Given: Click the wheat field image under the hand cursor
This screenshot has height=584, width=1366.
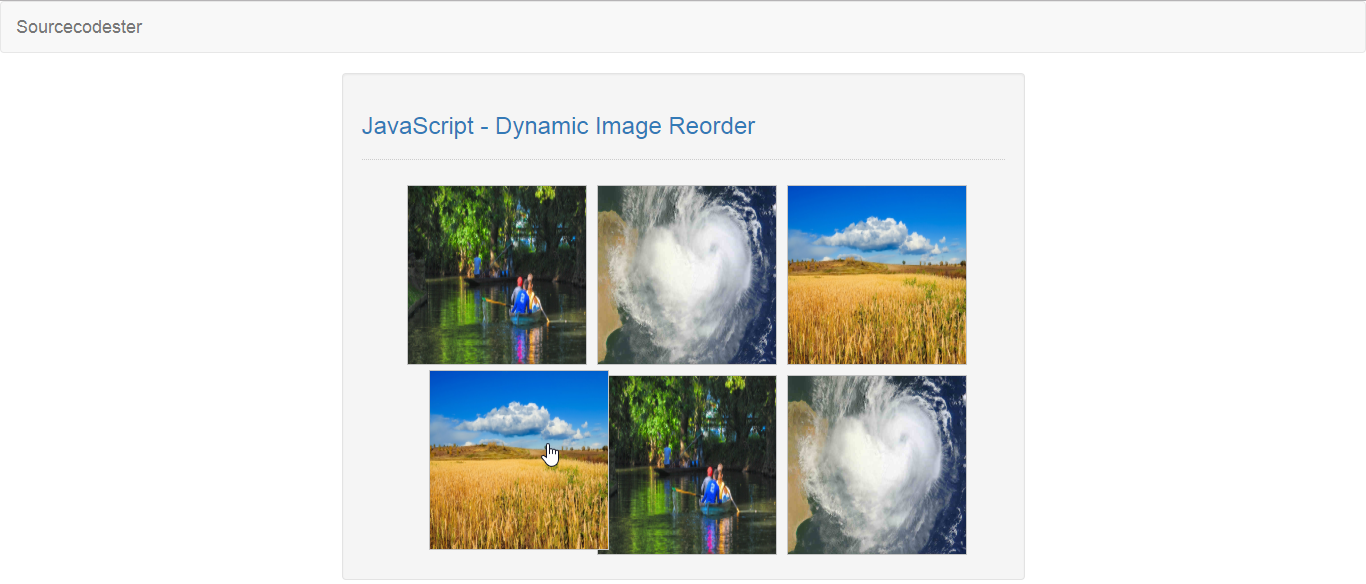Looking at the screenshot, I should pos(519,460).
